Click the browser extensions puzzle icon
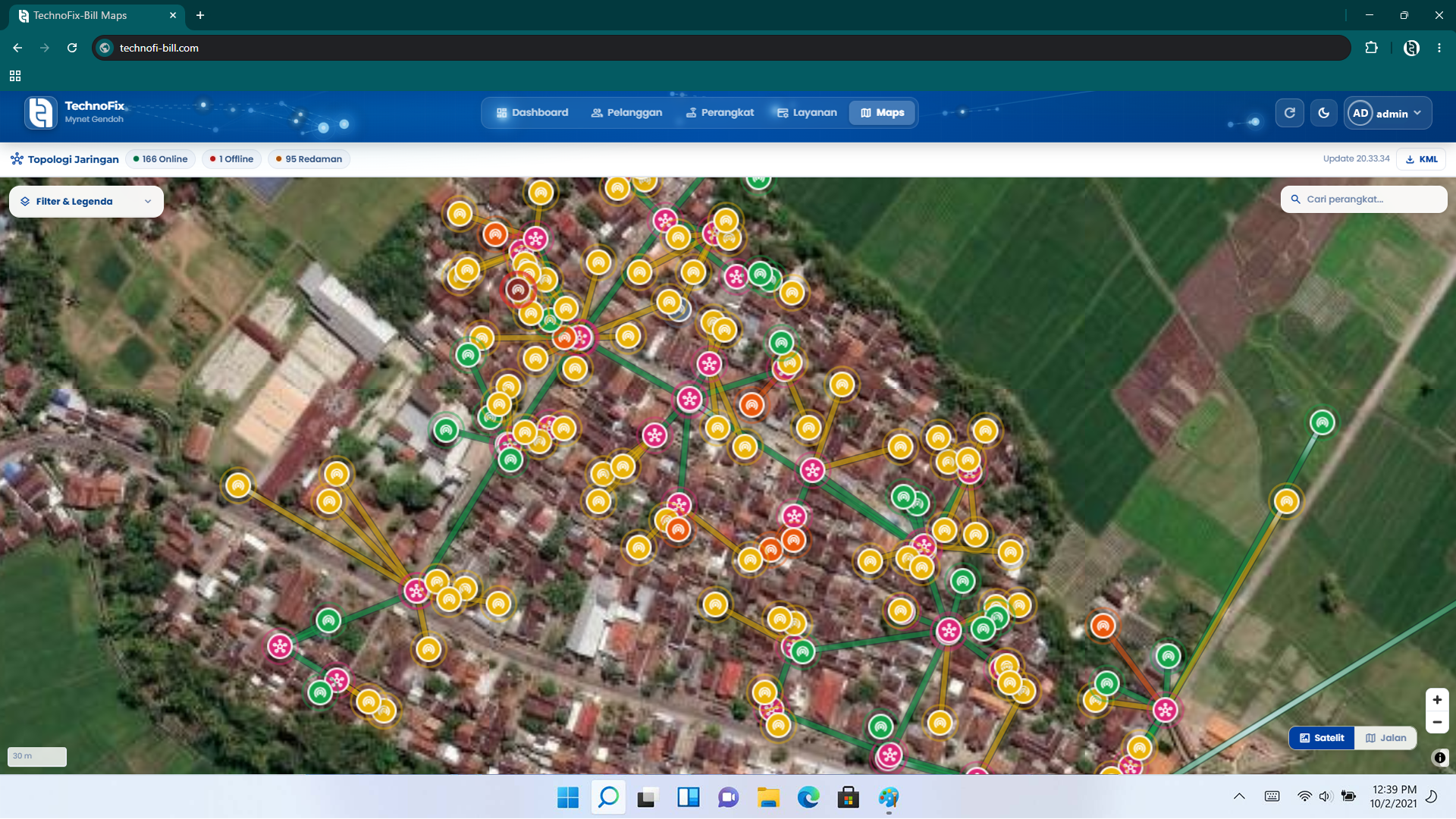This screenshot has width=1456, height=819. point(1371,48)
